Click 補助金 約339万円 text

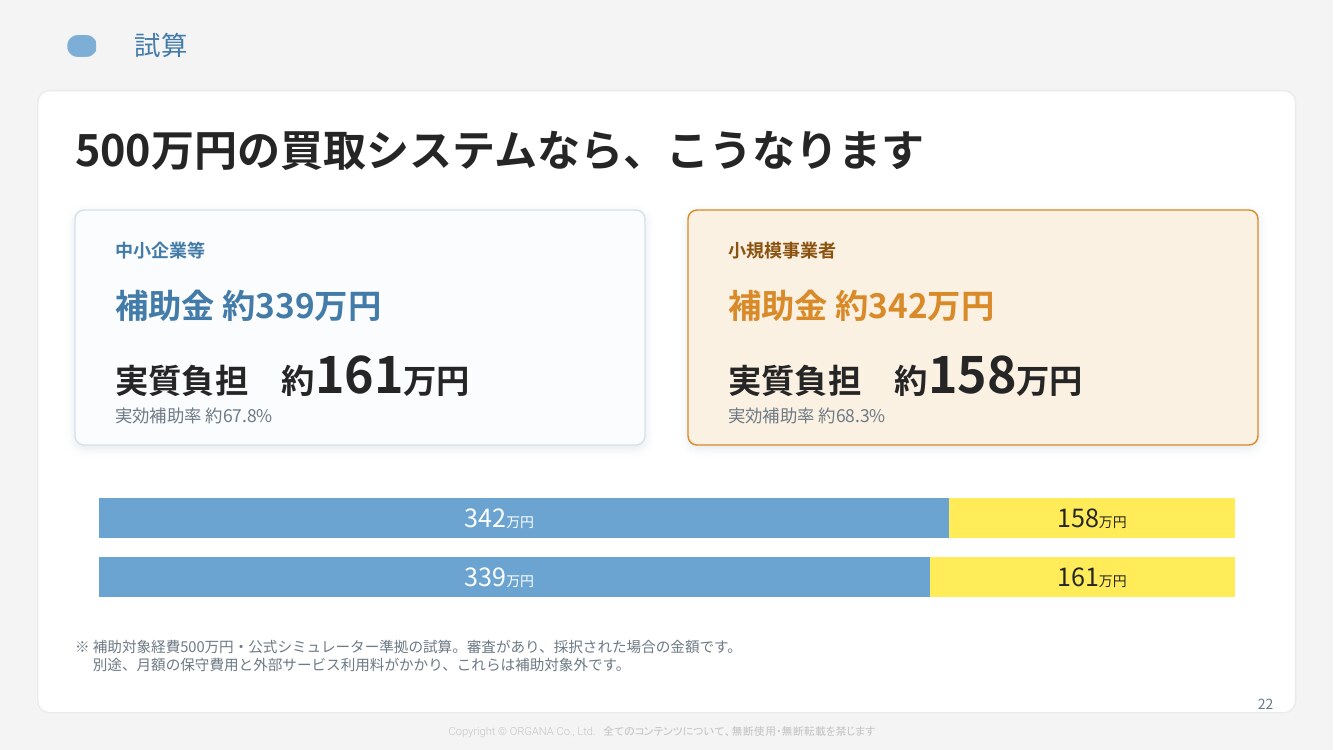(x=248, y=306)
